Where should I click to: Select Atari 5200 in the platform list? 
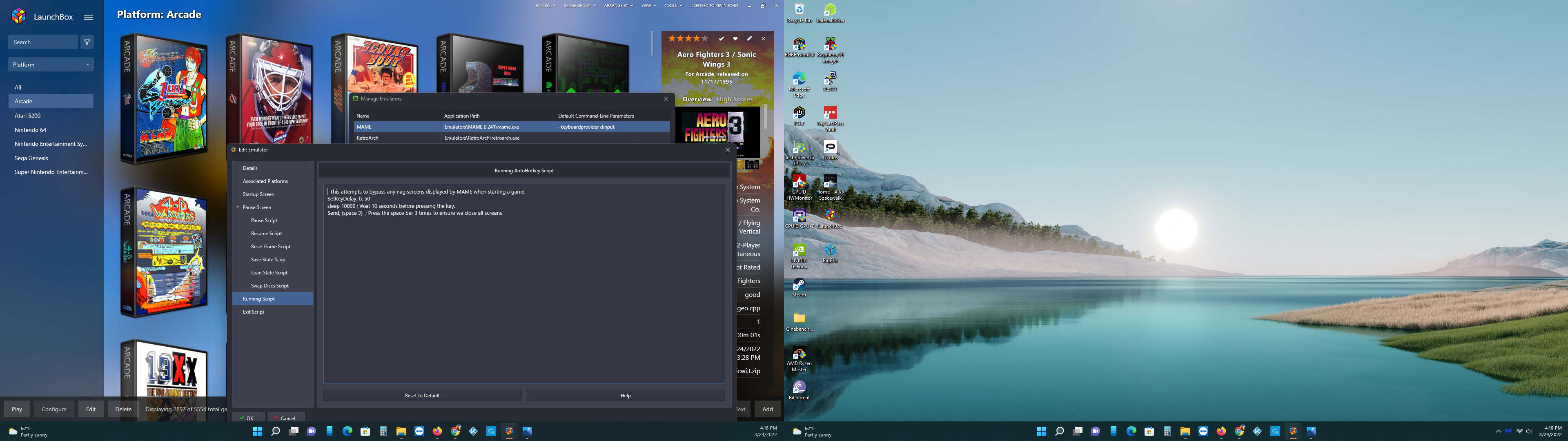pyautogui.click(x=51, y=116)
